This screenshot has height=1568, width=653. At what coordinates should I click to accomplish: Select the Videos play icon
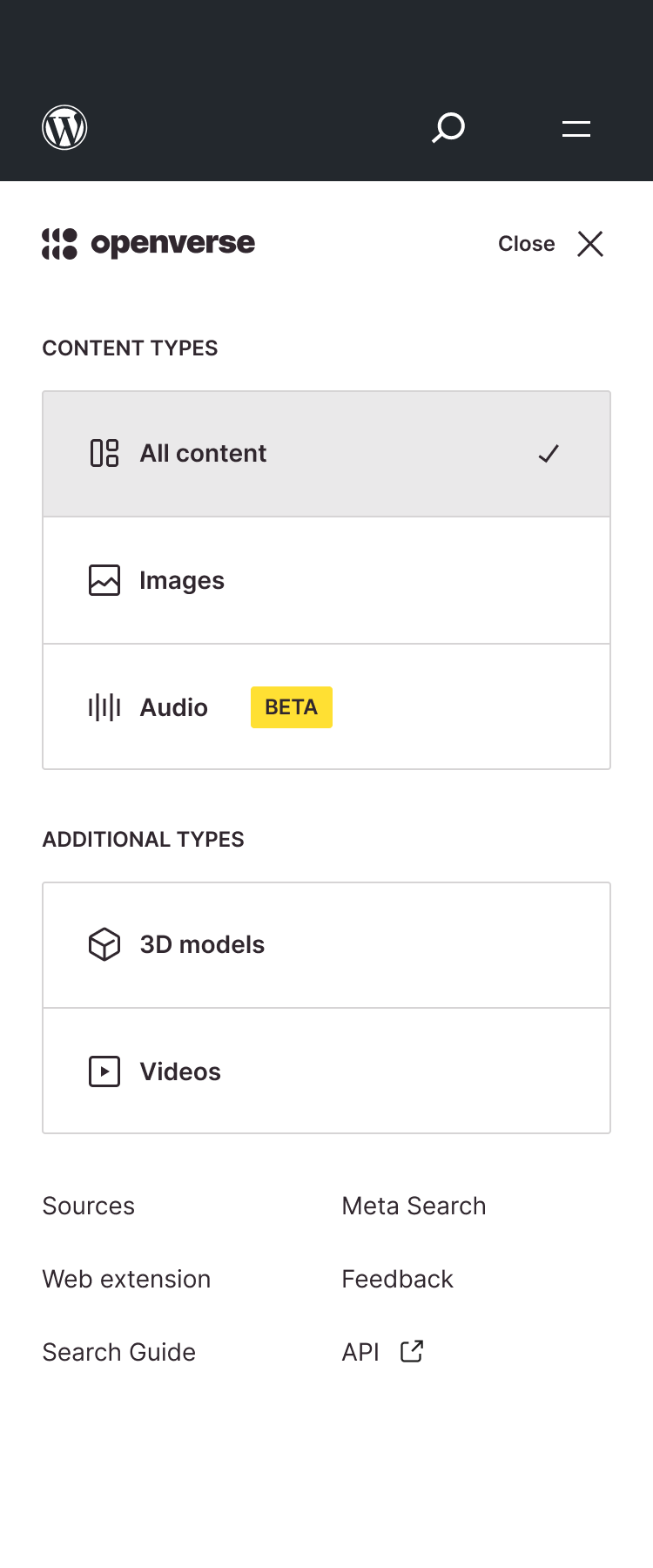pyautogui.click(x=104, y=1071)
